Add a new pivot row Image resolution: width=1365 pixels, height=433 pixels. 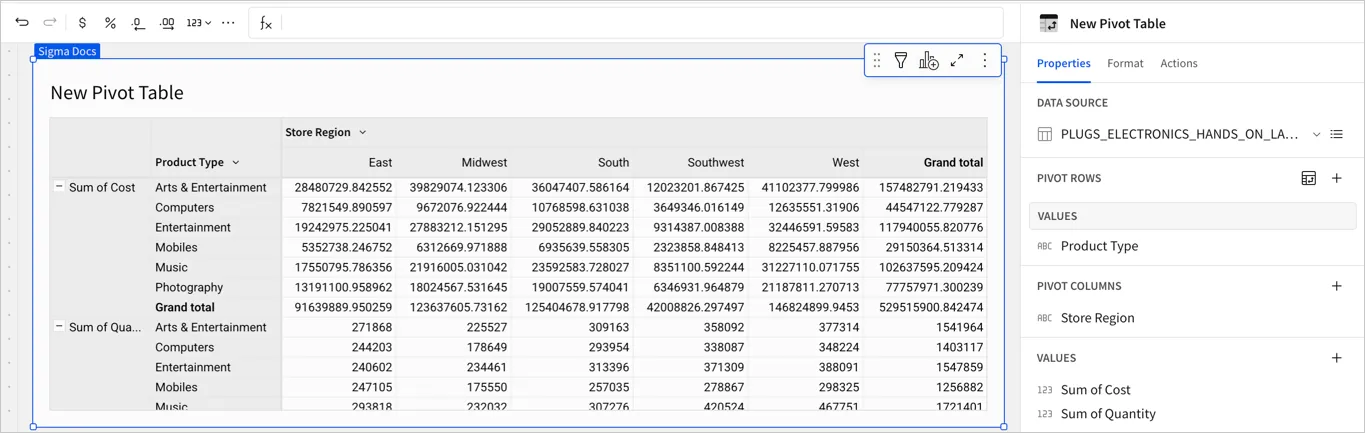point(1337,178)
